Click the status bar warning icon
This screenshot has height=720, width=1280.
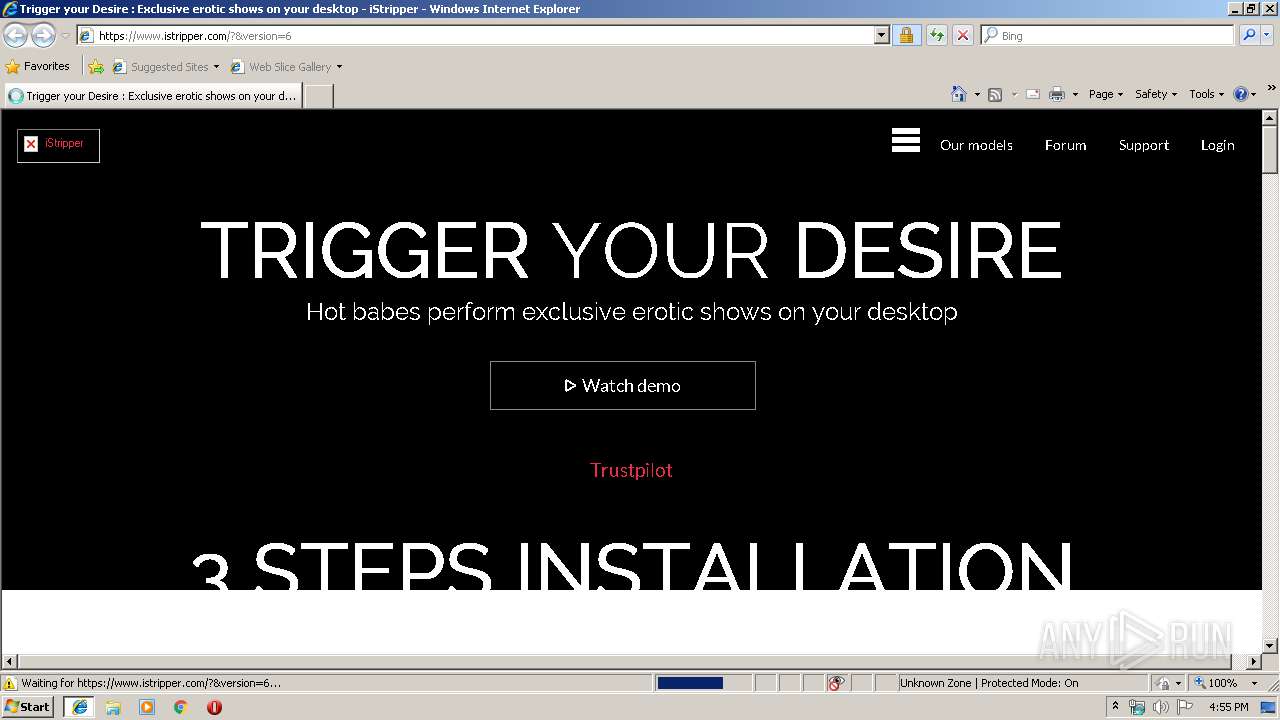(x=10, y=683)
